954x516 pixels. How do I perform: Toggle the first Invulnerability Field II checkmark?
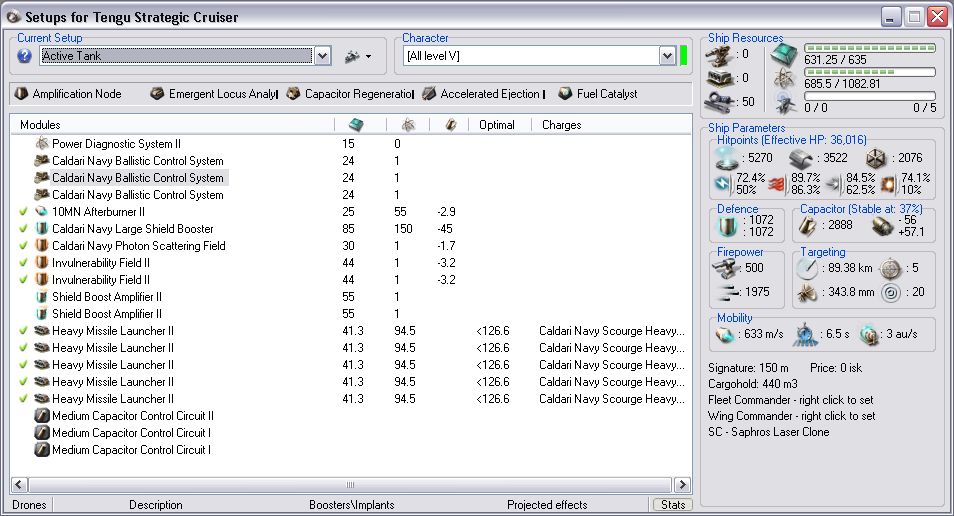pyautogui.click(x=23, y=263)
